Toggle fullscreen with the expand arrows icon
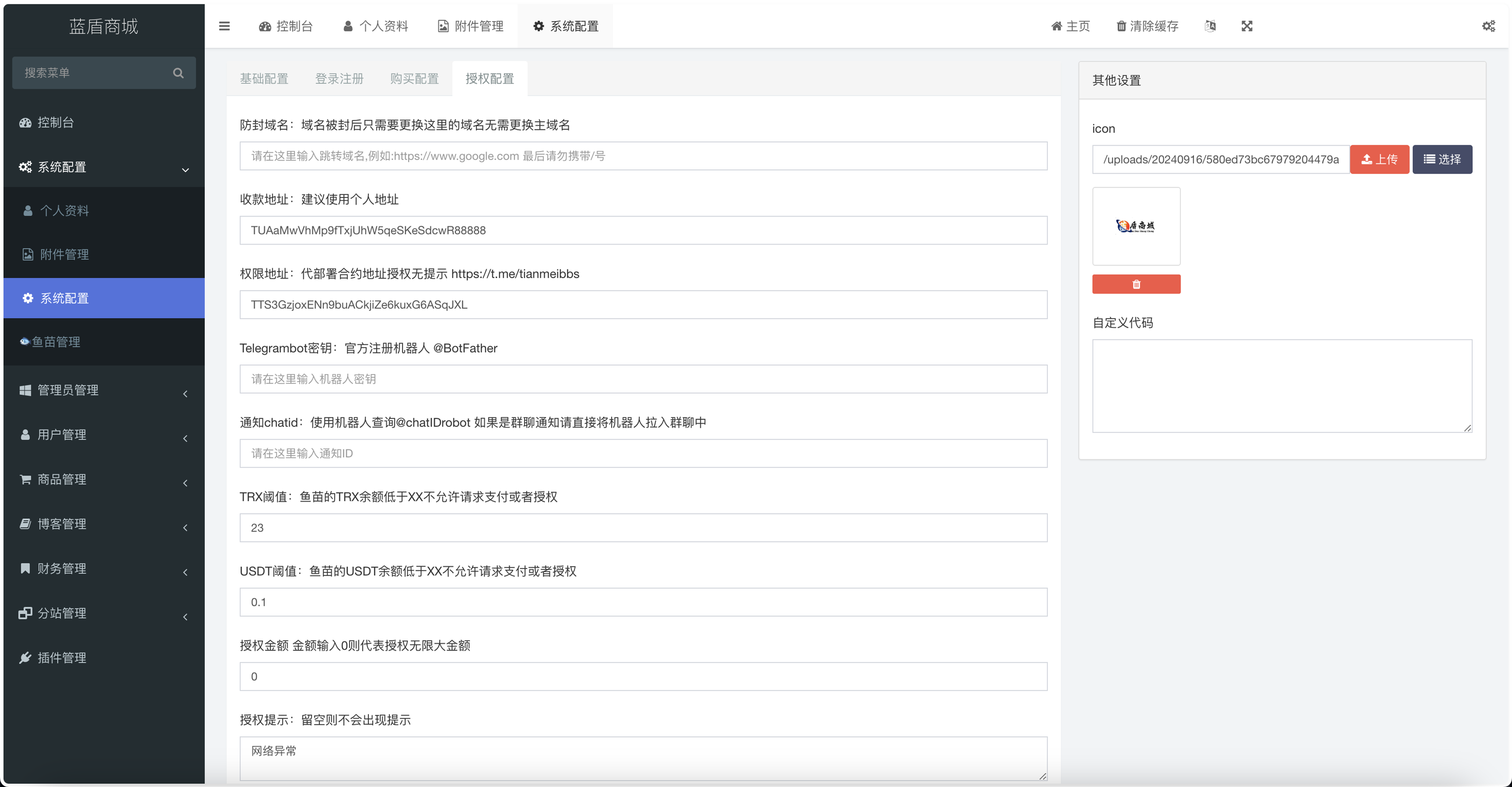 (x=1247, y=26)
